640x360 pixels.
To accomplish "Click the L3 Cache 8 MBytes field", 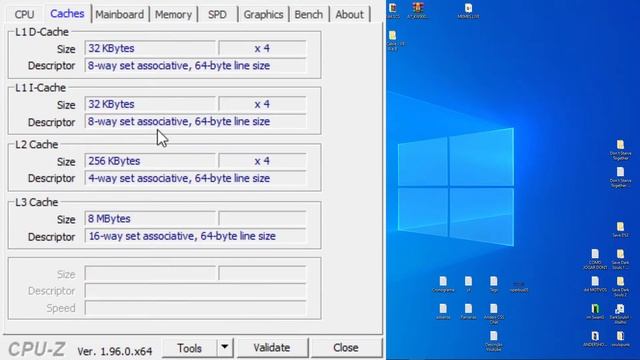I will 150,219.
